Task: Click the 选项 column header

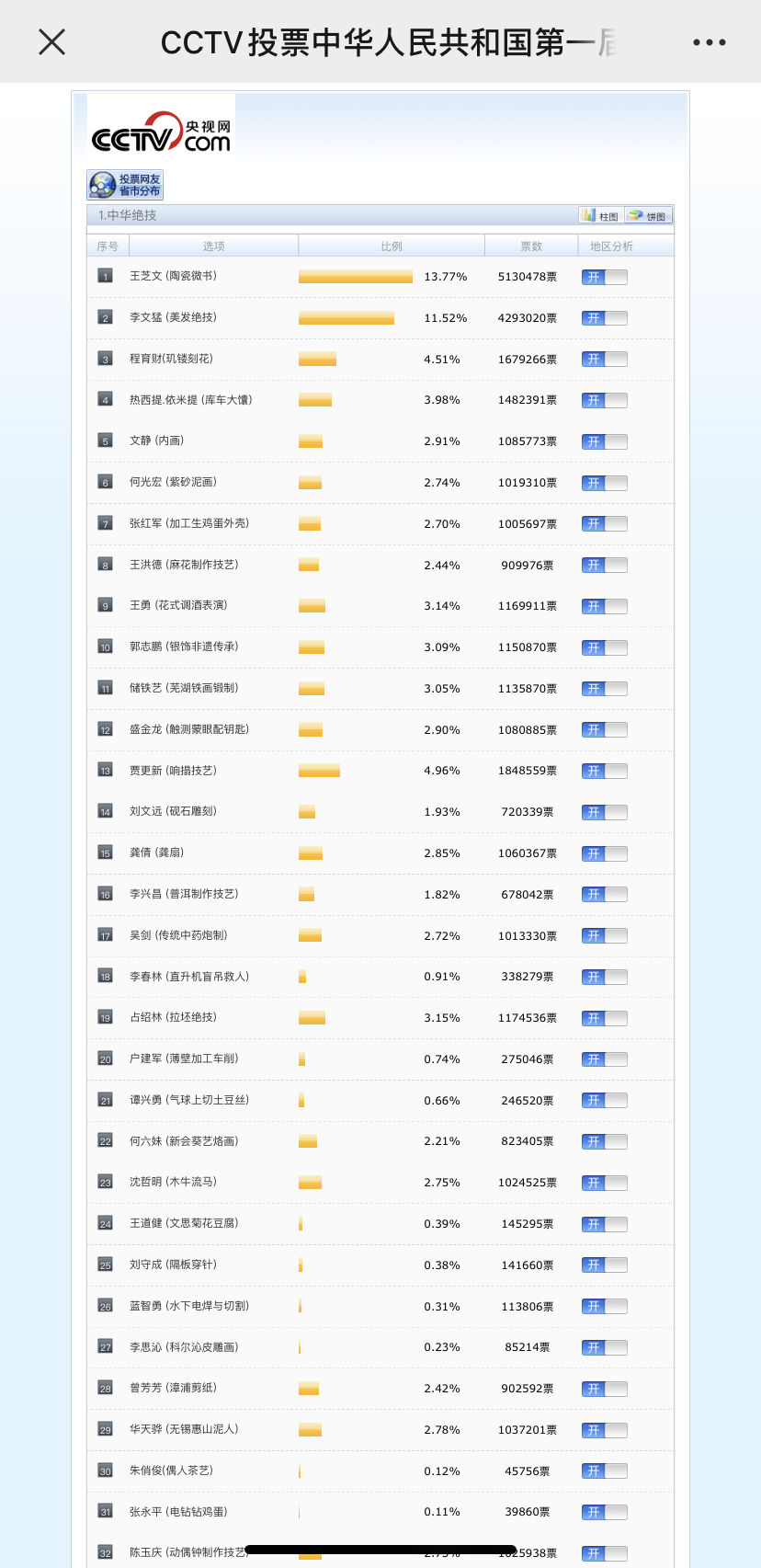Action: click(x=214, y=246)
